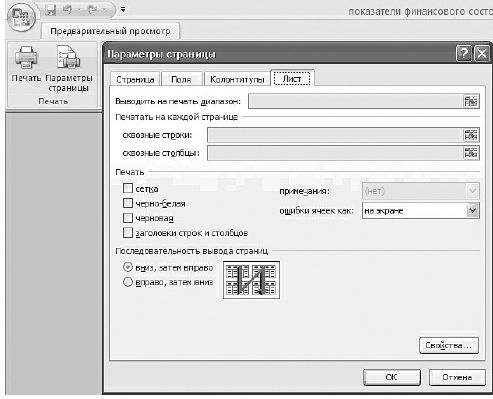Open the Предварительный просмотр ribbon tab

110,31
